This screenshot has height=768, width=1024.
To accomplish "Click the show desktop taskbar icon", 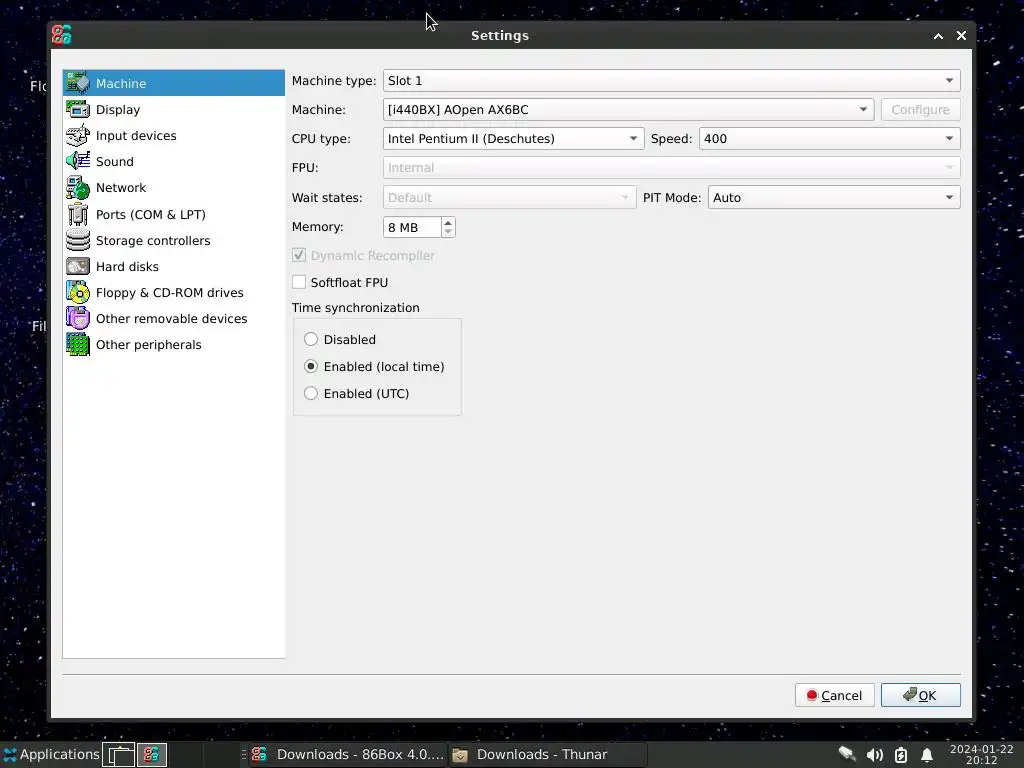I will (x=119, y=755).
